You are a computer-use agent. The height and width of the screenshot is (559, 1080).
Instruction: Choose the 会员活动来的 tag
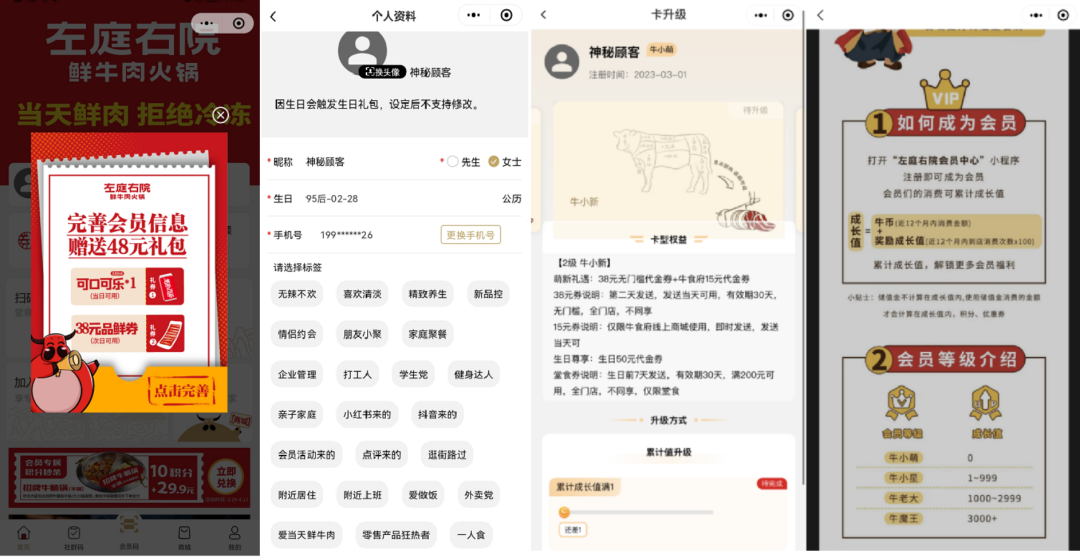[x=306, y=454]
